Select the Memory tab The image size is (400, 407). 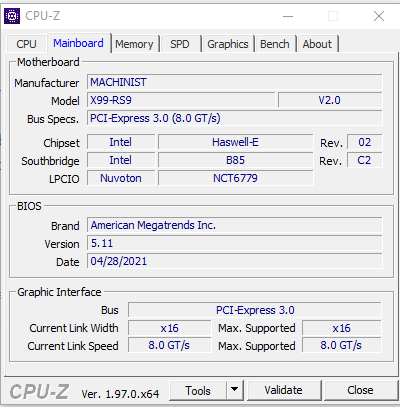pos(134,44)
